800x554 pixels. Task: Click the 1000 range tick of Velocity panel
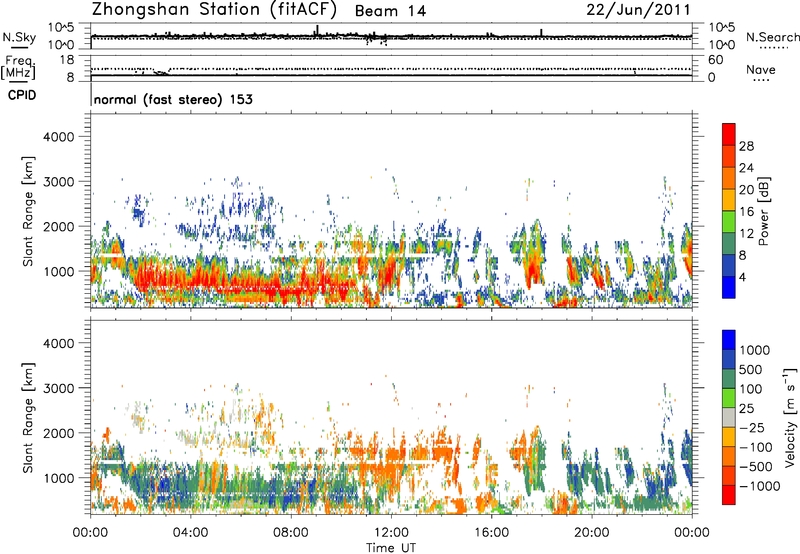coord(58,478)
